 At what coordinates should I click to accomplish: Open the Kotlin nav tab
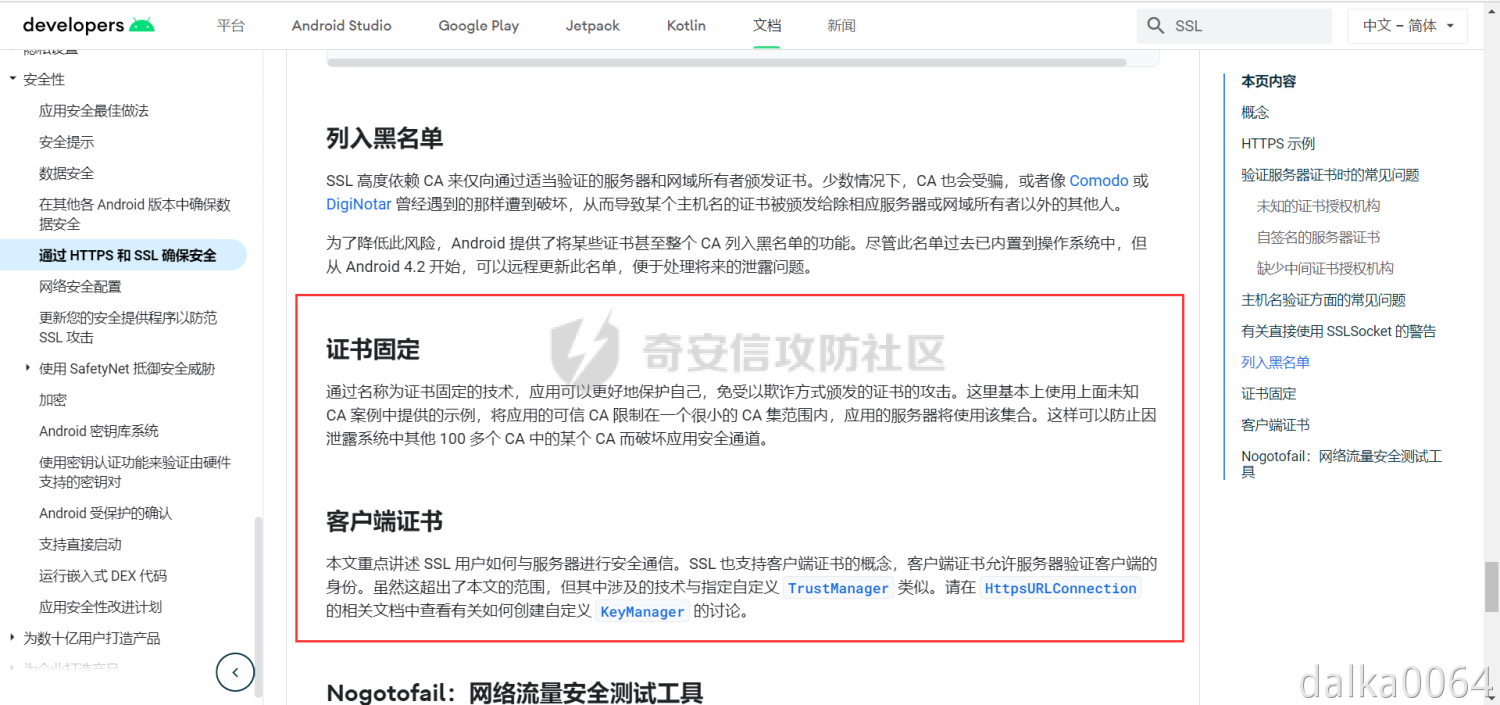pyautogui.click(x=687, y=26)
